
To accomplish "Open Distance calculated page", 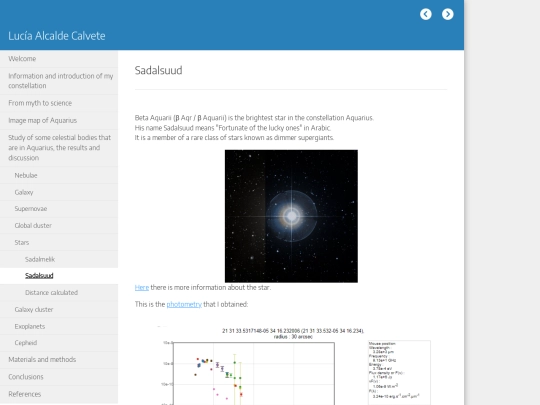I will click(x=59, y=292).
